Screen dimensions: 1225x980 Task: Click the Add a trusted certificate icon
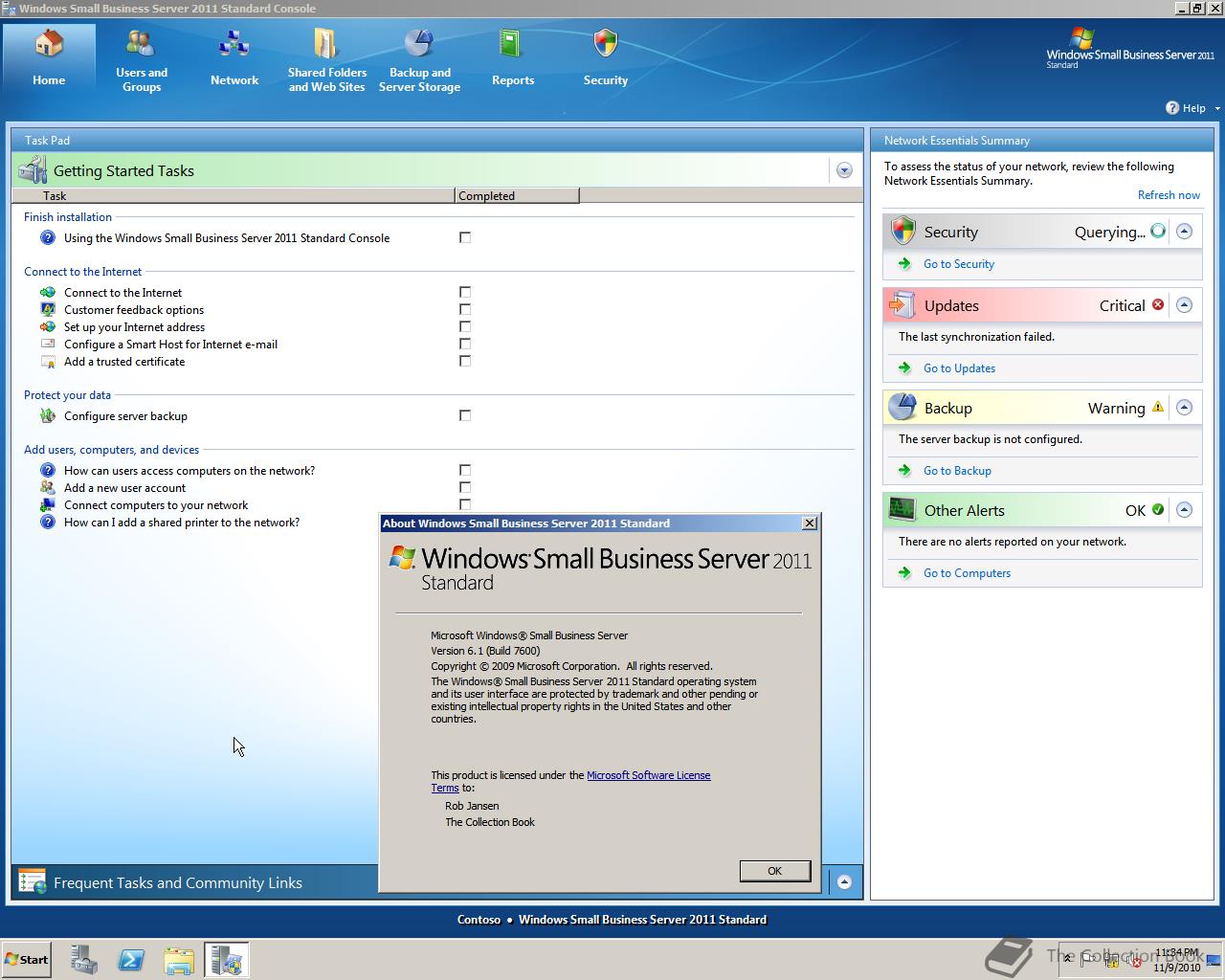tap(48, 362)
